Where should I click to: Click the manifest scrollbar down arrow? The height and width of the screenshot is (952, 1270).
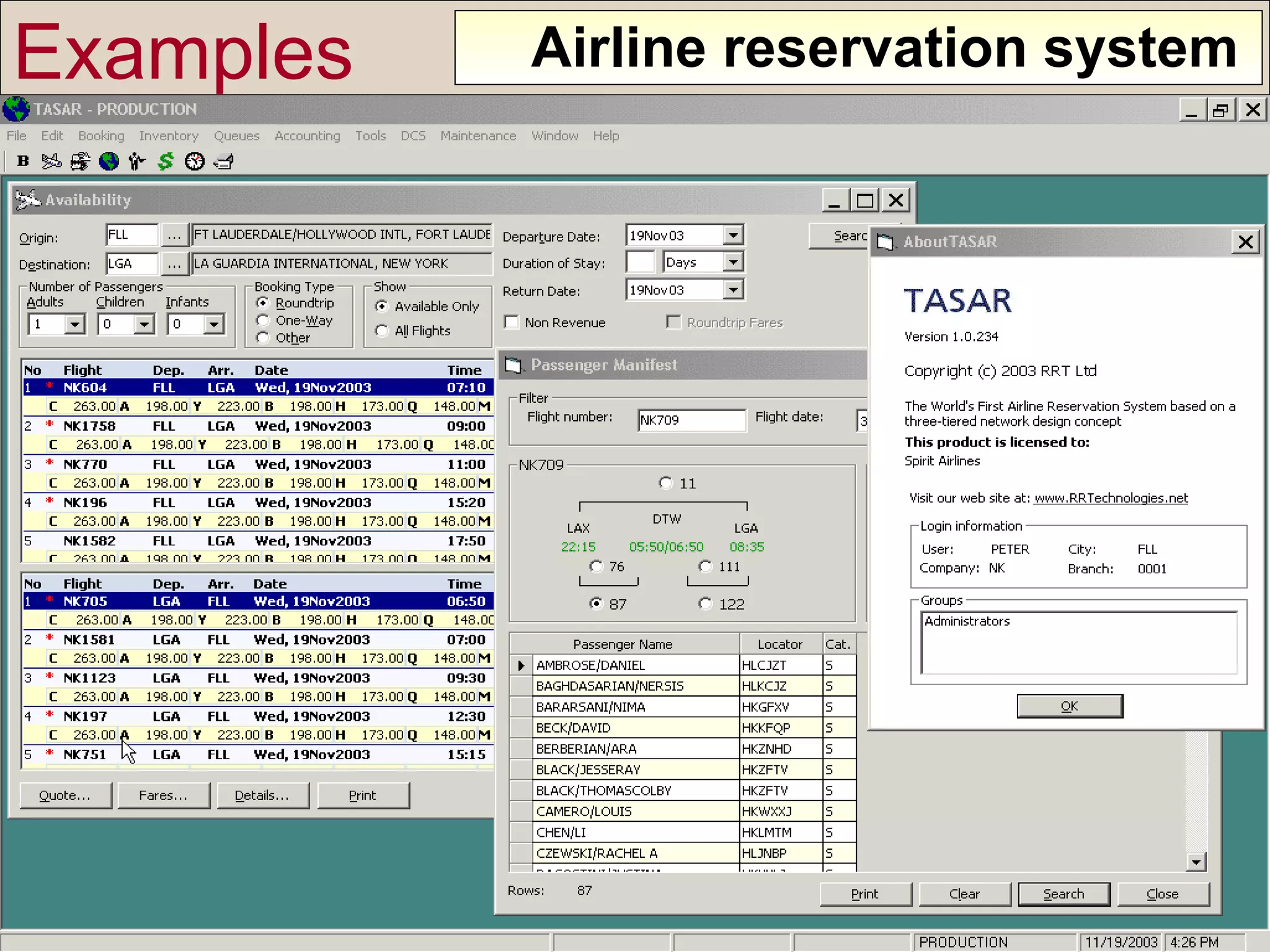1196,862
